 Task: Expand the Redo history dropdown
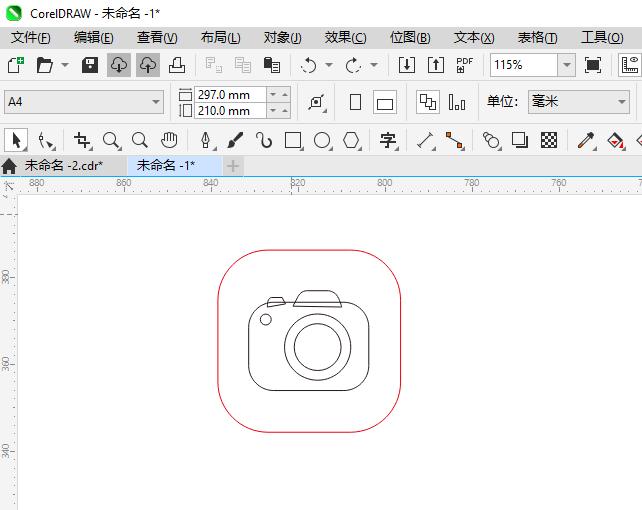coord(374,65)
